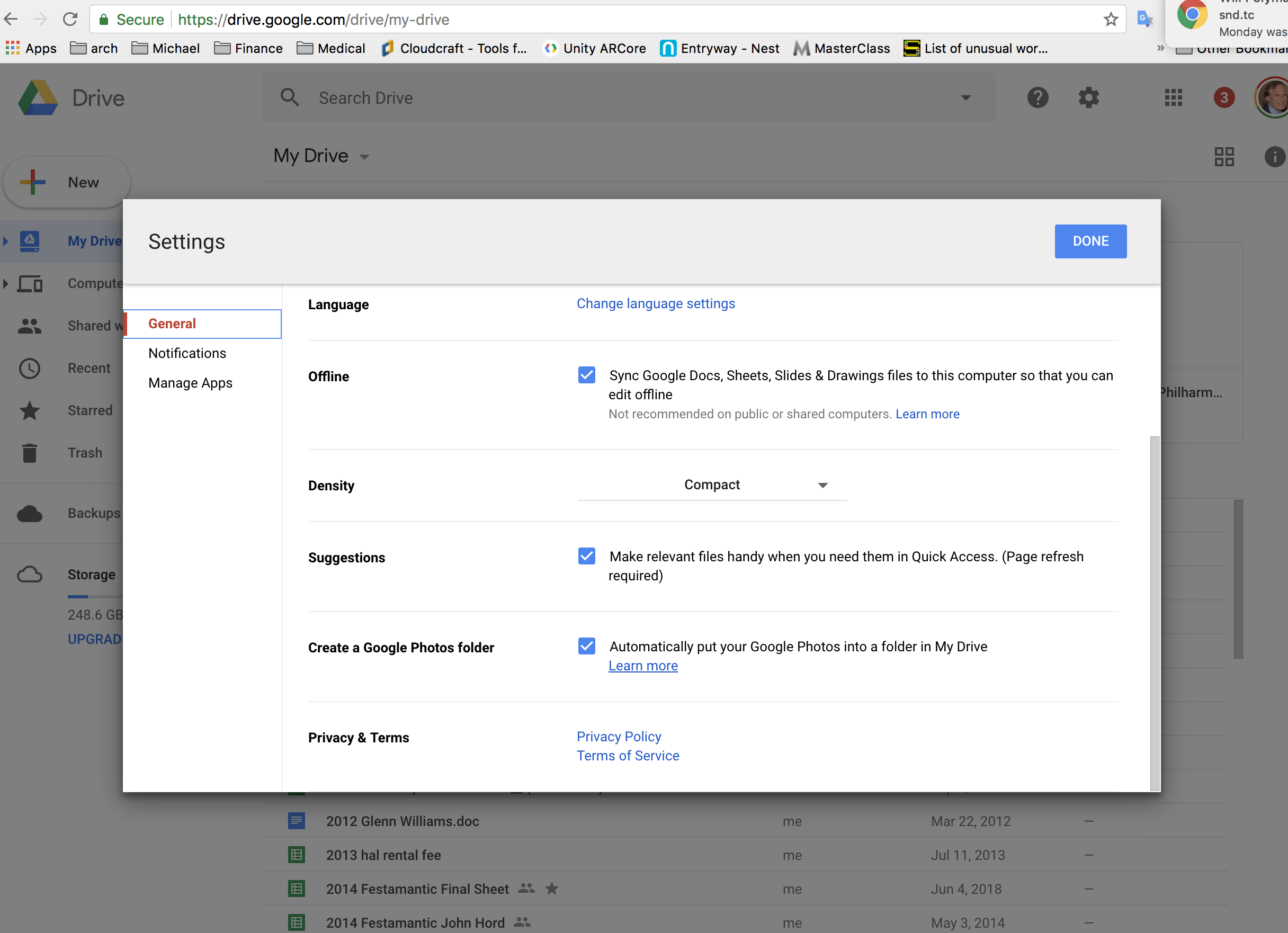Click the settings dialog vertical scrollbar

(x=1155, y=612)
